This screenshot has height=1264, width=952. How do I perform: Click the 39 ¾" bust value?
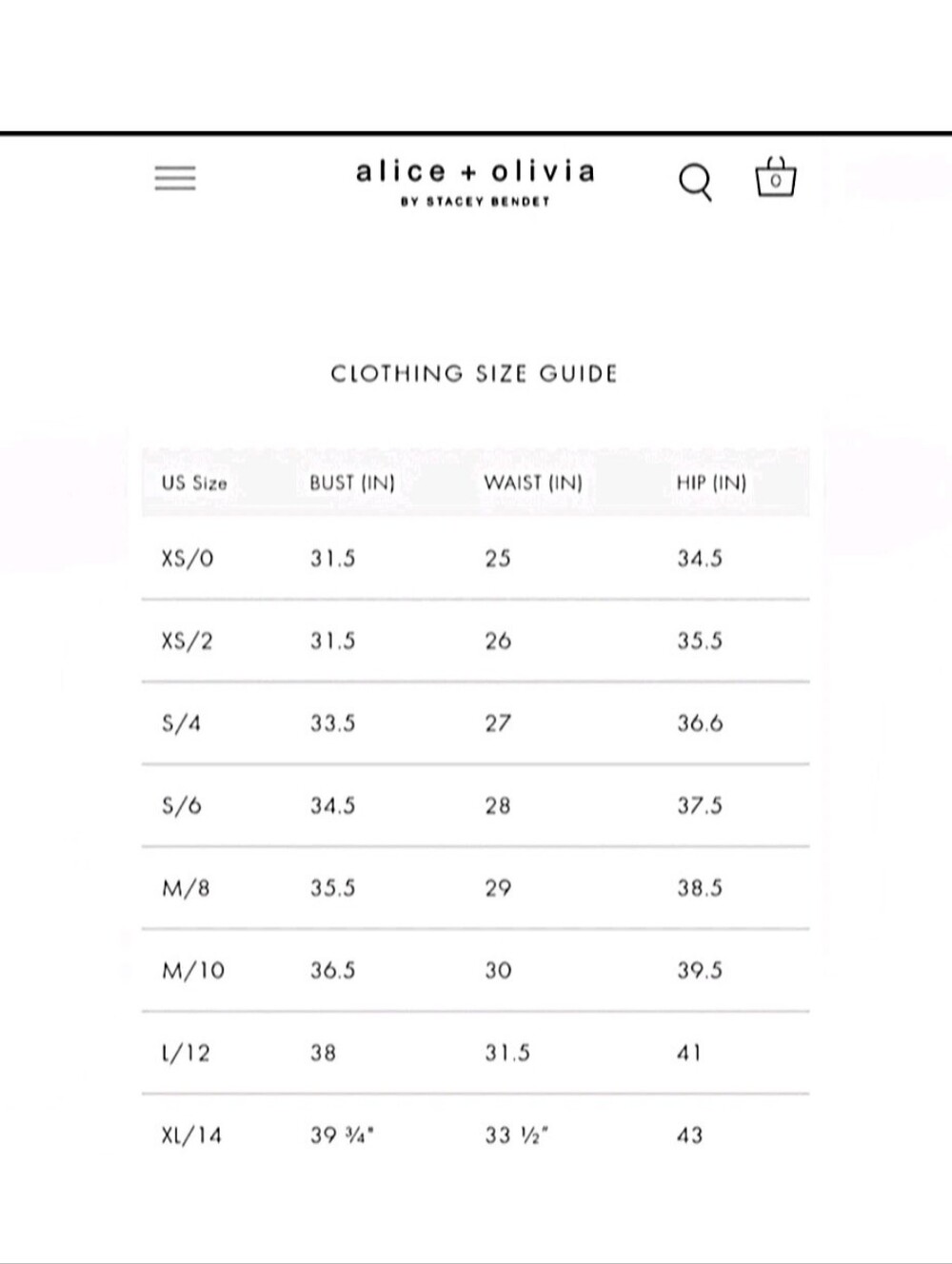pos(342,1136)
